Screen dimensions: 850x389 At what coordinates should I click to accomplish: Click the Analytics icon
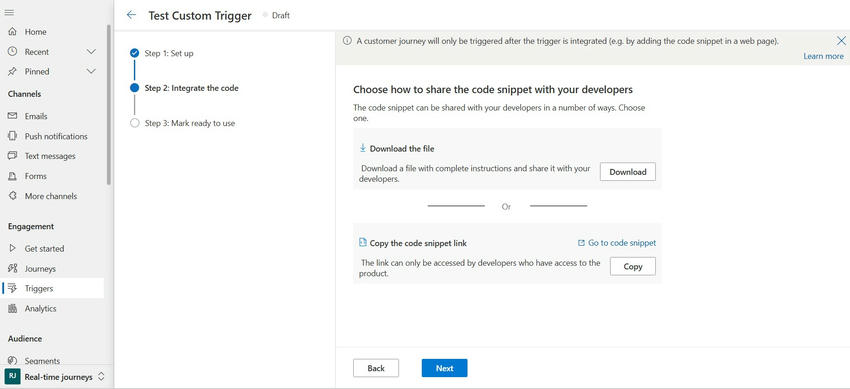[x=12, y=308]
